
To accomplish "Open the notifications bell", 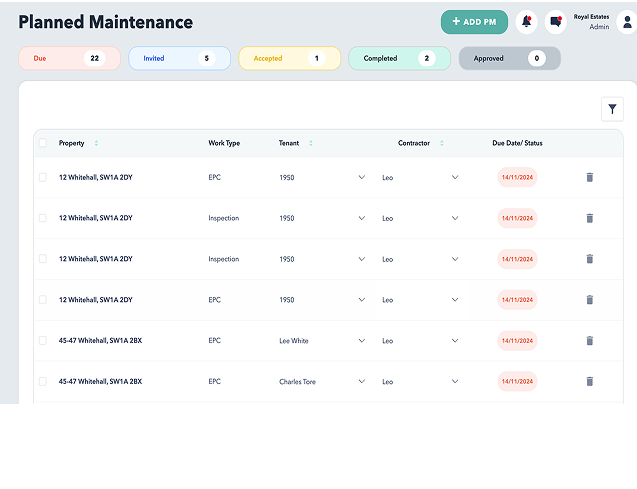I will pyautogui.click(x=526, y=22).
